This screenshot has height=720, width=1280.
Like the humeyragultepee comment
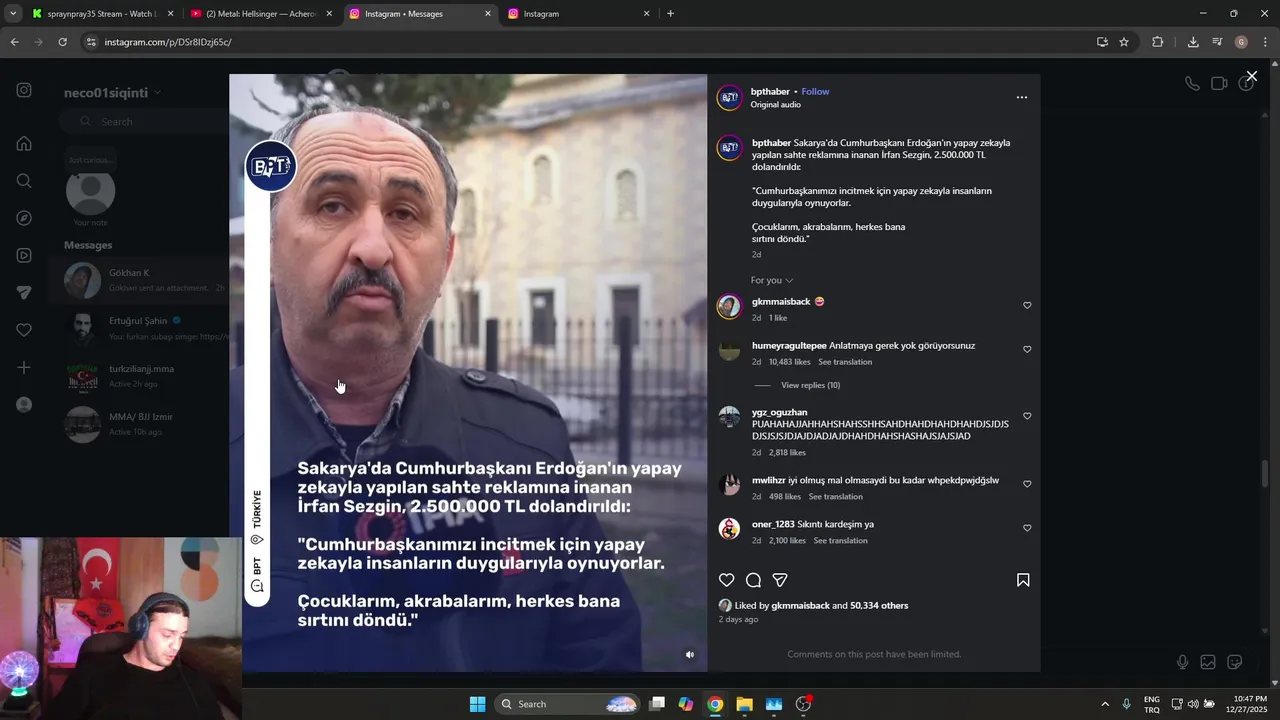point(1027,350)
